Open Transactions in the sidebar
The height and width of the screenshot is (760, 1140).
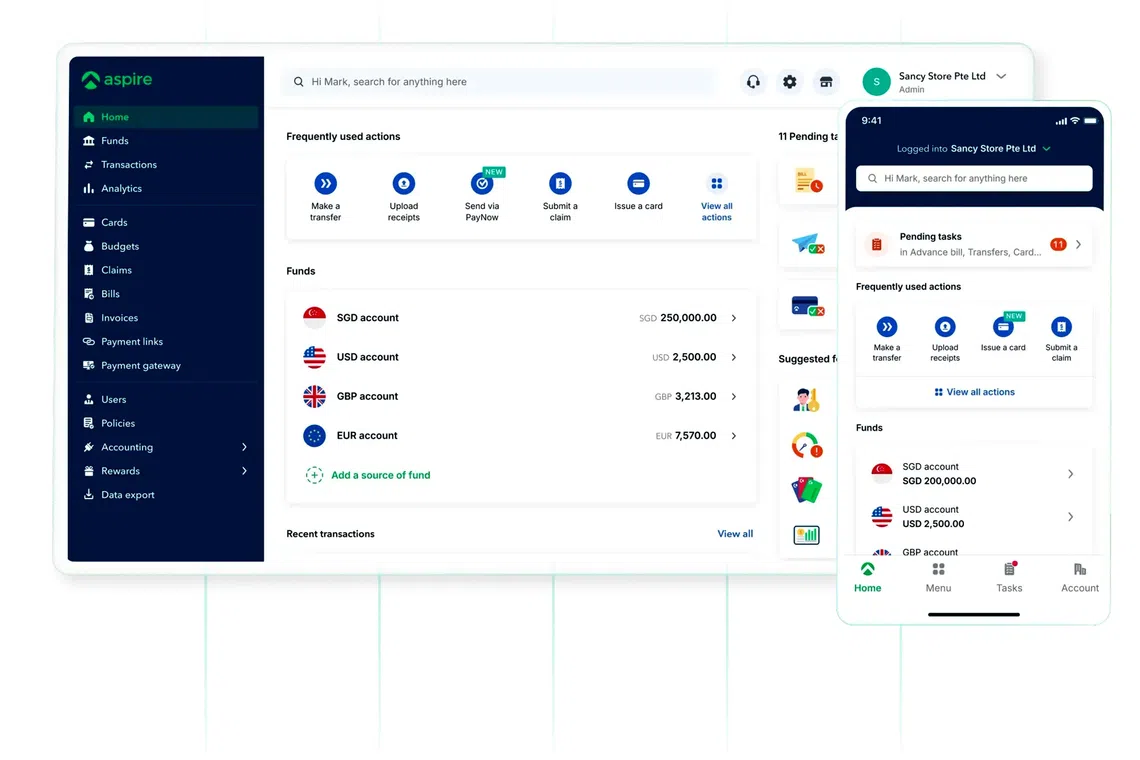click(x=129, y=165)
